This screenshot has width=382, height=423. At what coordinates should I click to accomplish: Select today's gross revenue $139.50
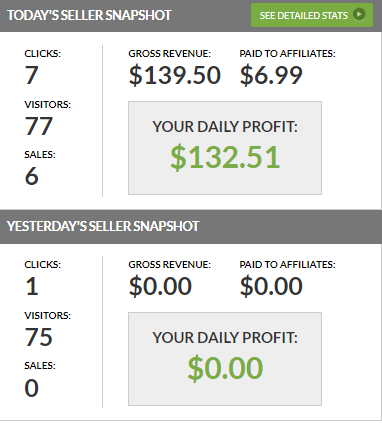click(175, 75)
